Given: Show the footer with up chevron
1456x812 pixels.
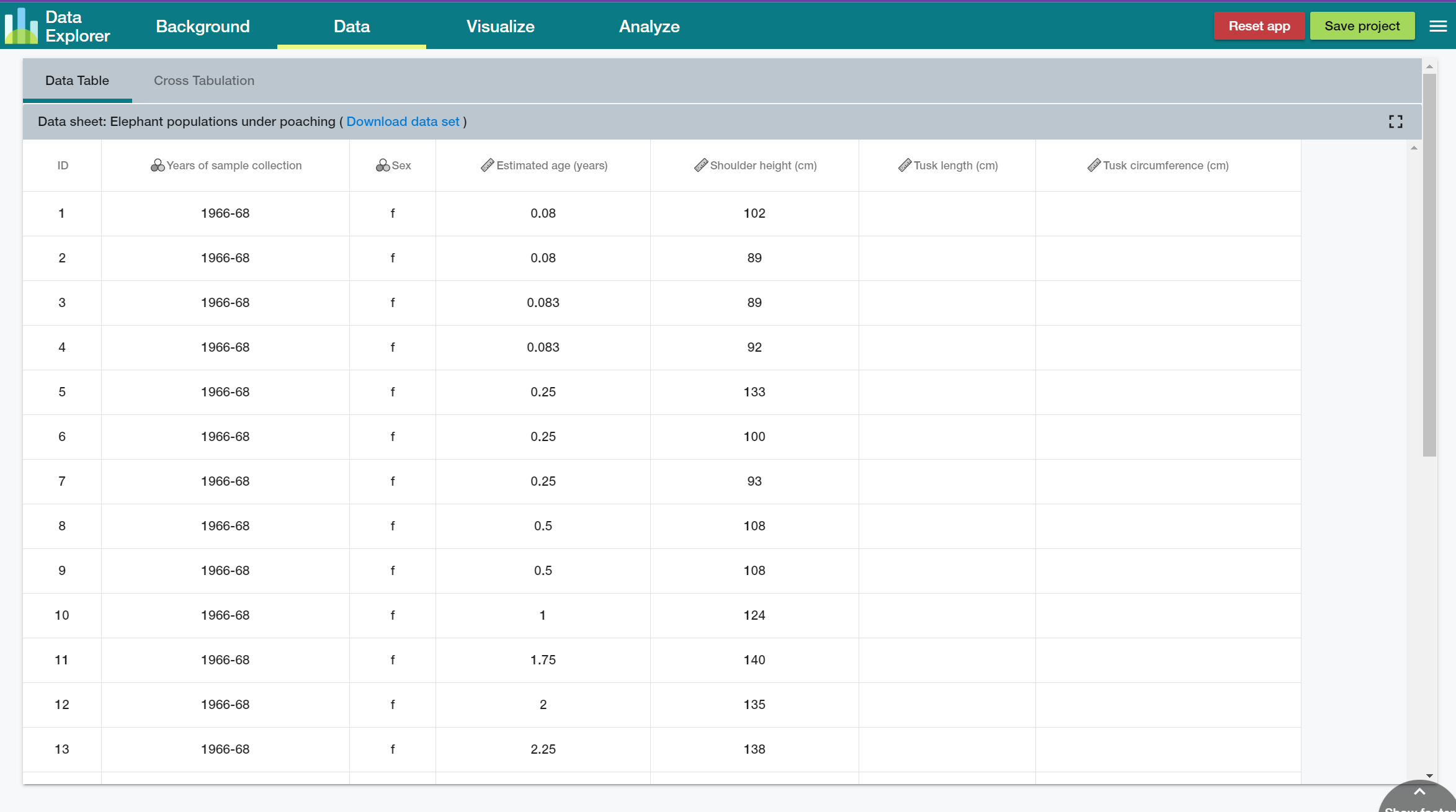Looking at the screenshot, I should (1419, 793).
